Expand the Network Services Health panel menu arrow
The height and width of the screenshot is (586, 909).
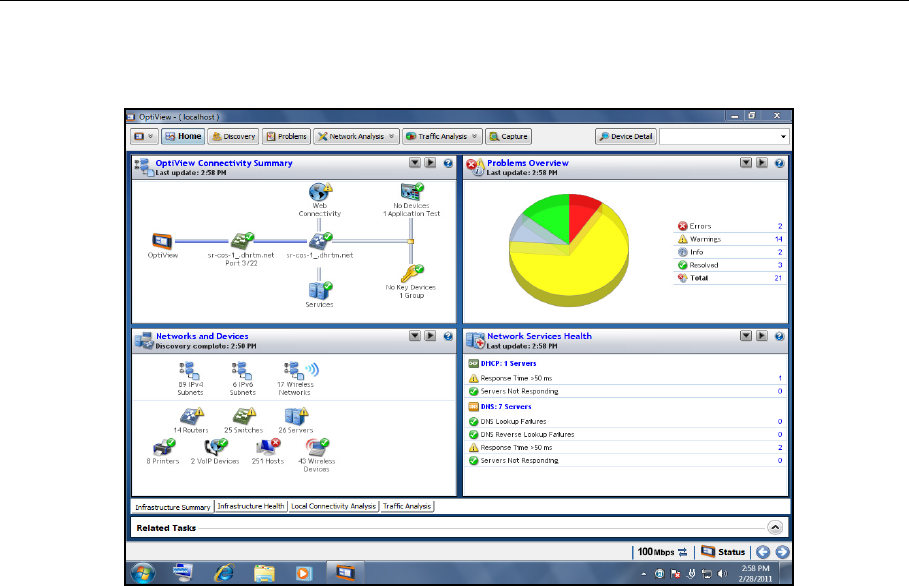pos(746,336)
